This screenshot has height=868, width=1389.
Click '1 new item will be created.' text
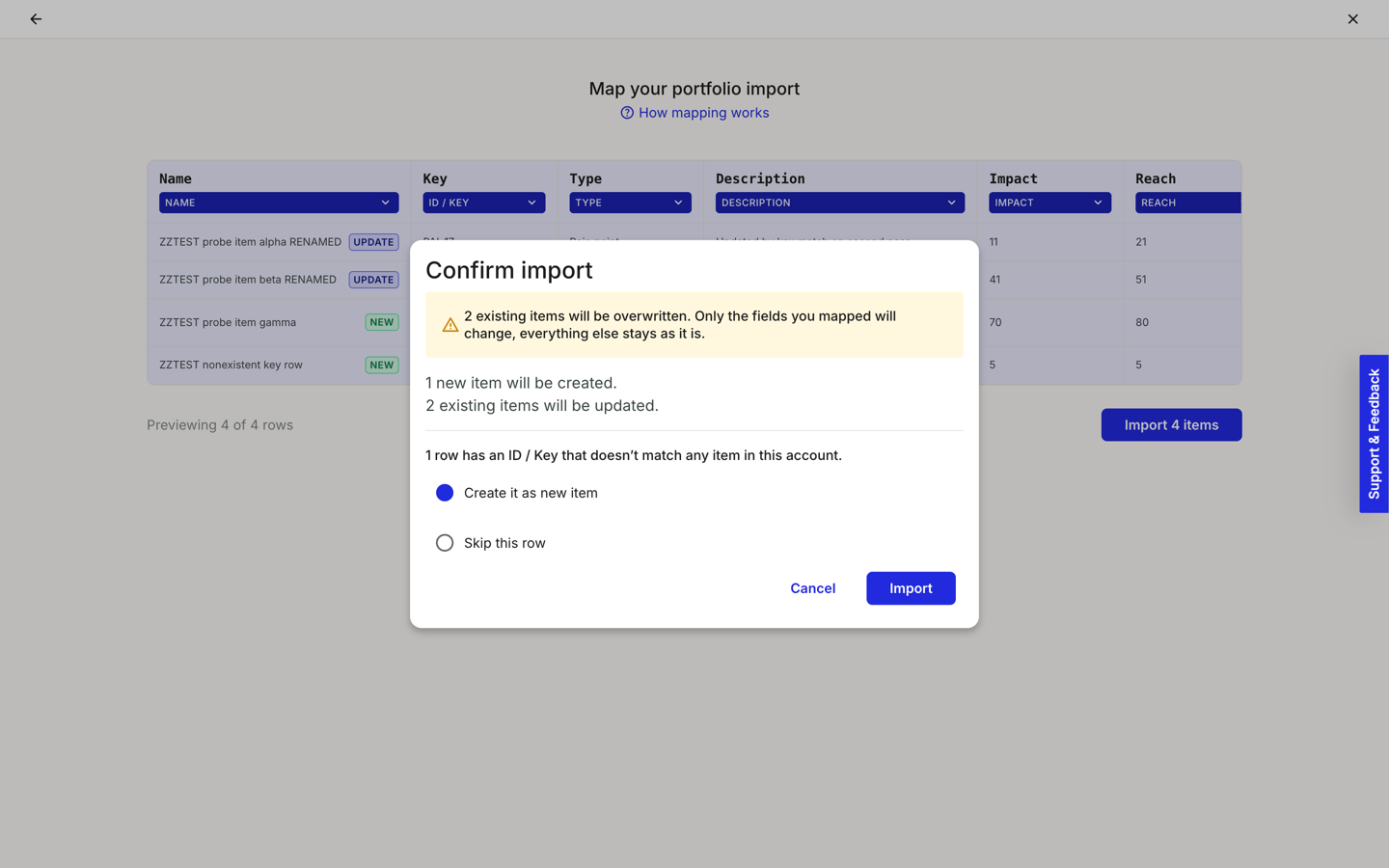pyautogui.click(x=521, y=383)
